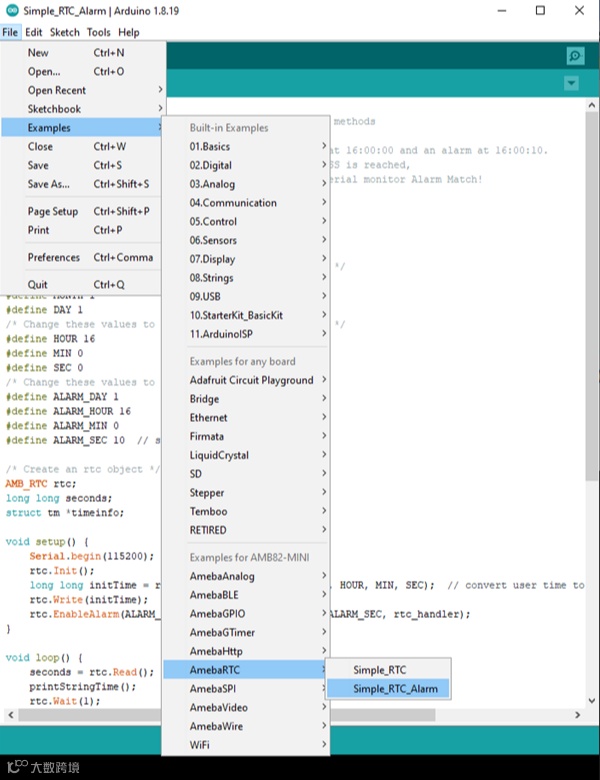Expand the Temboo examples
Screen dimensions: 600x780
coord(246,511)
